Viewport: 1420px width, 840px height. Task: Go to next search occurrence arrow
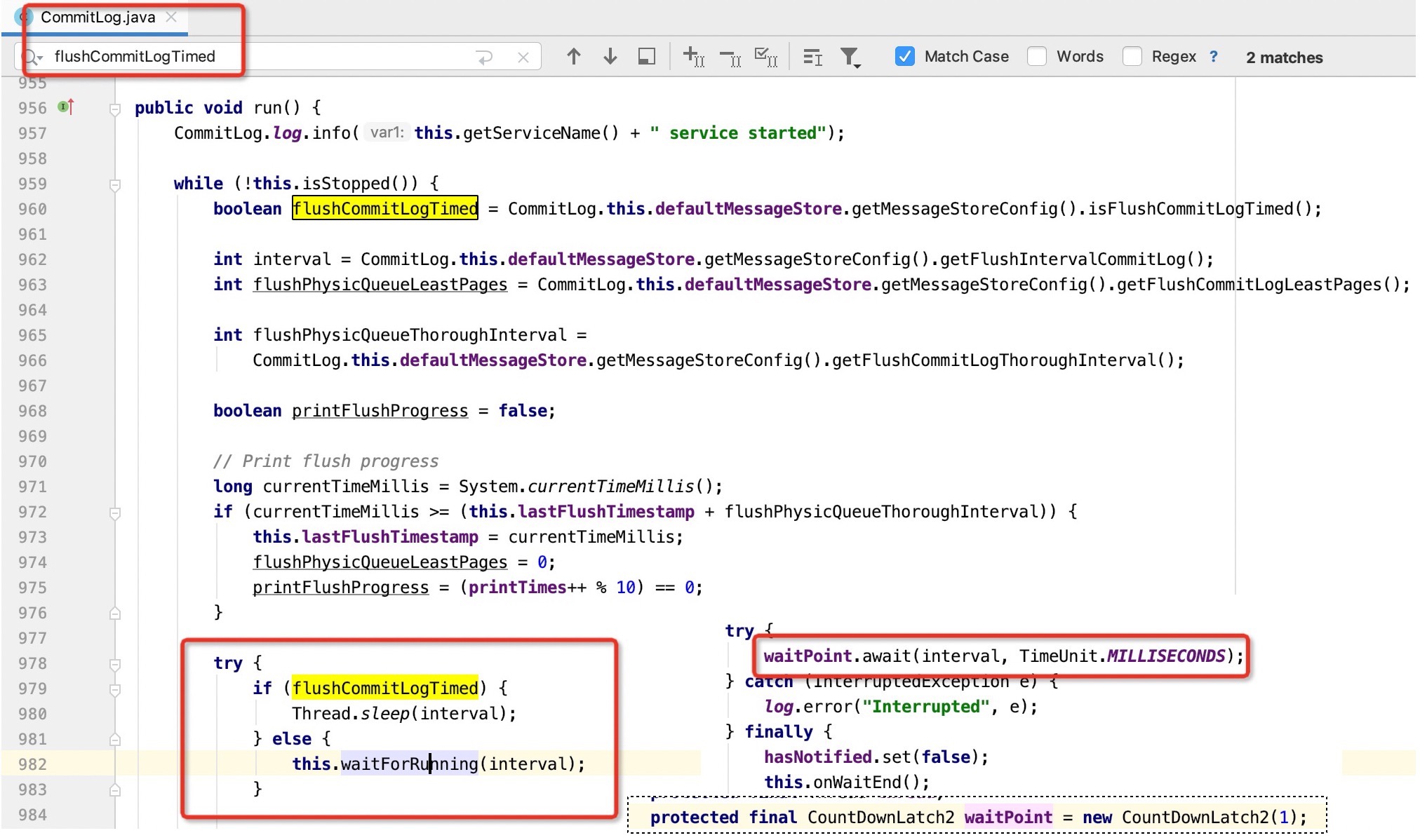pos(610,57)
